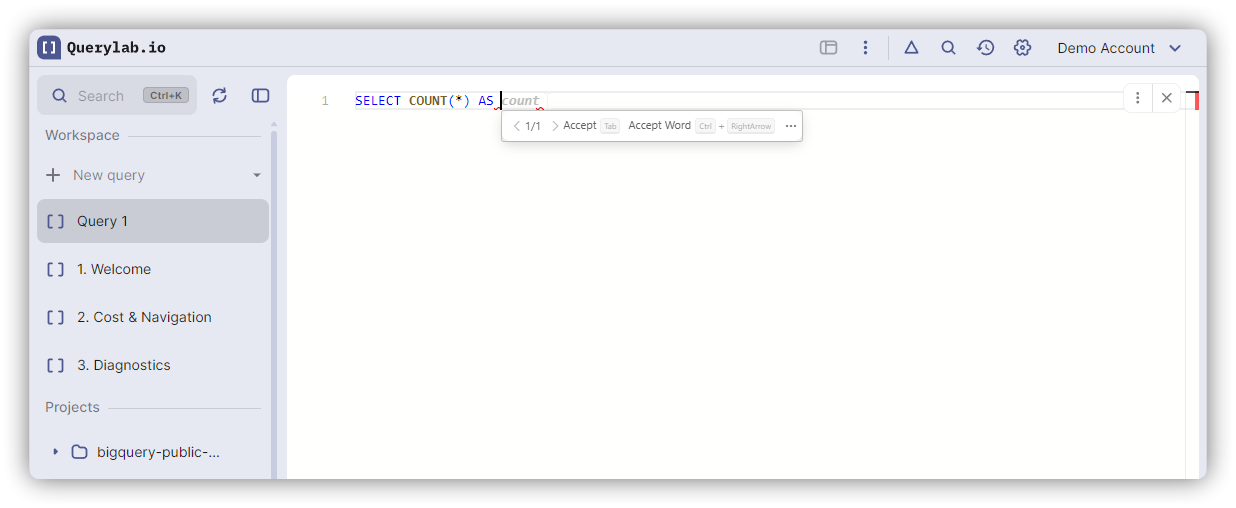Open the settings gear icon
The height and width of the screenshot is (508, 1236).
pos(1022,48)
